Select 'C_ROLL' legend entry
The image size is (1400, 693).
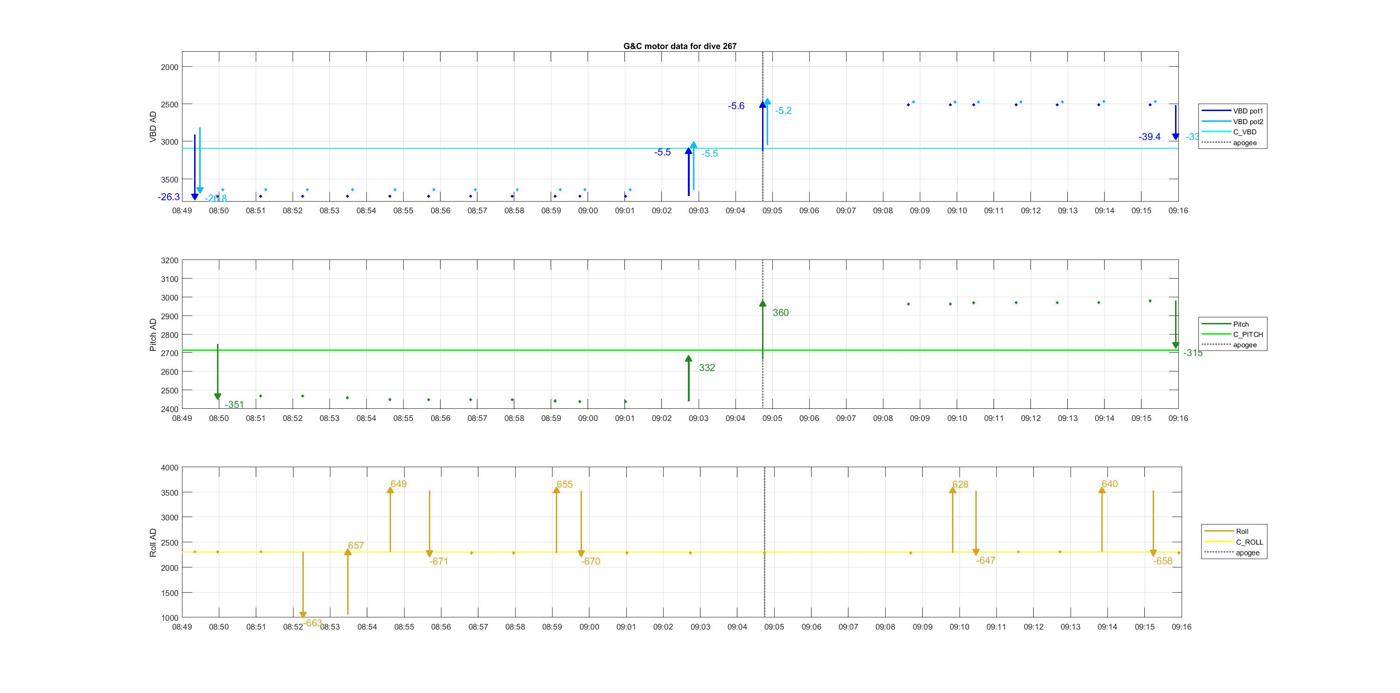tap(1234, 542)
